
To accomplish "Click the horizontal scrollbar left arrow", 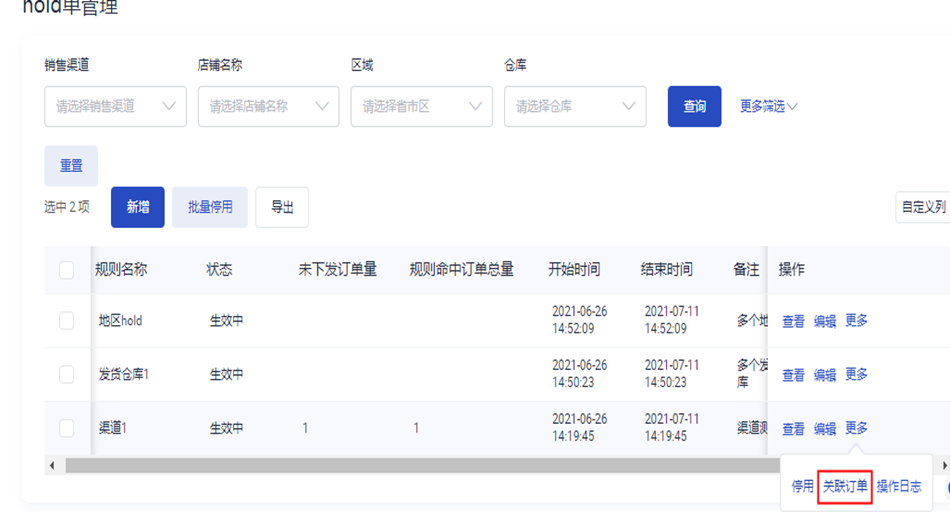I will tap(51, 465).
